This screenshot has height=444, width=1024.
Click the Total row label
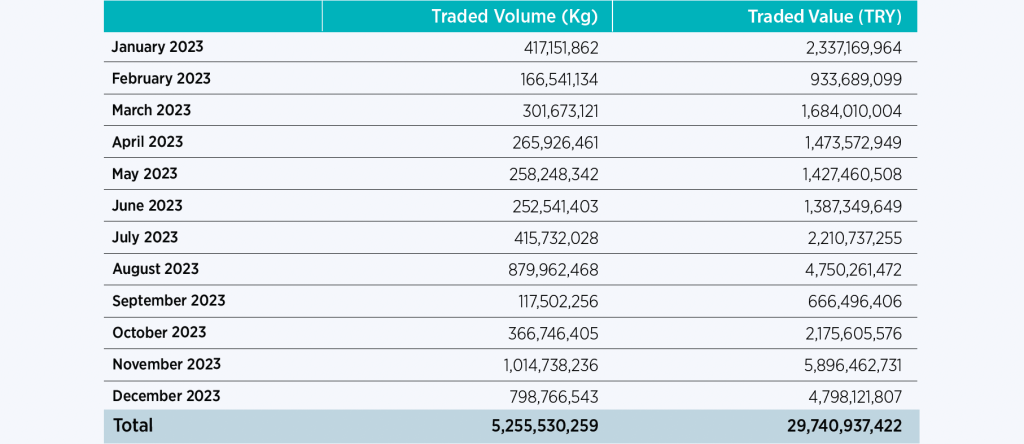tap(133, 426)
